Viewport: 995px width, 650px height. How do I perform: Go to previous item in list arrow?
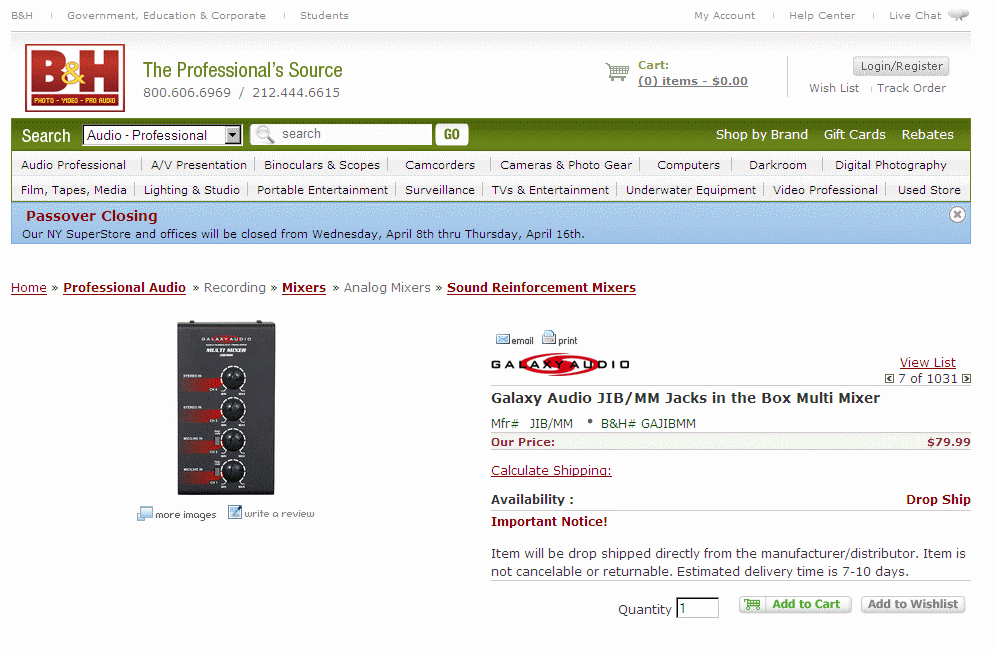889,379
